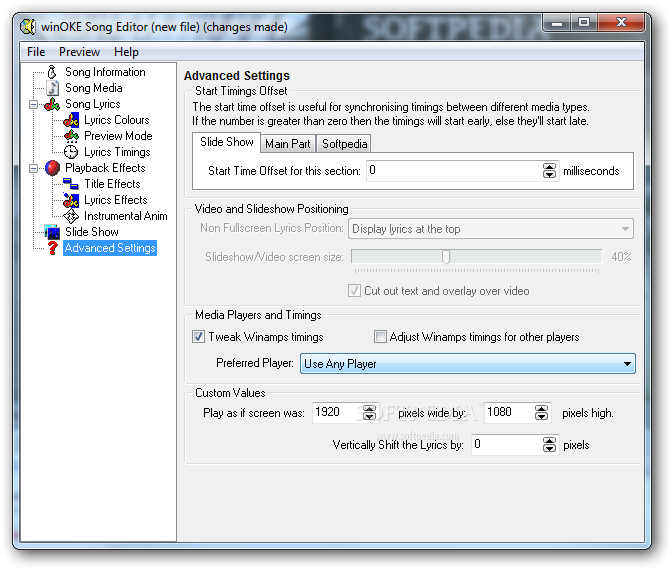Click the Title Effects icon
The height and width of the screenshot is (570, 672).
71,184
